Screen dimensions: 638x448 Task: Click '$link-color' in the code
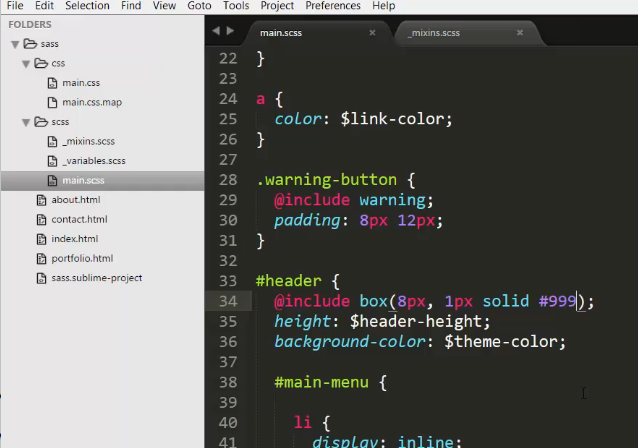pyautogui.click(x=392, y=119)
